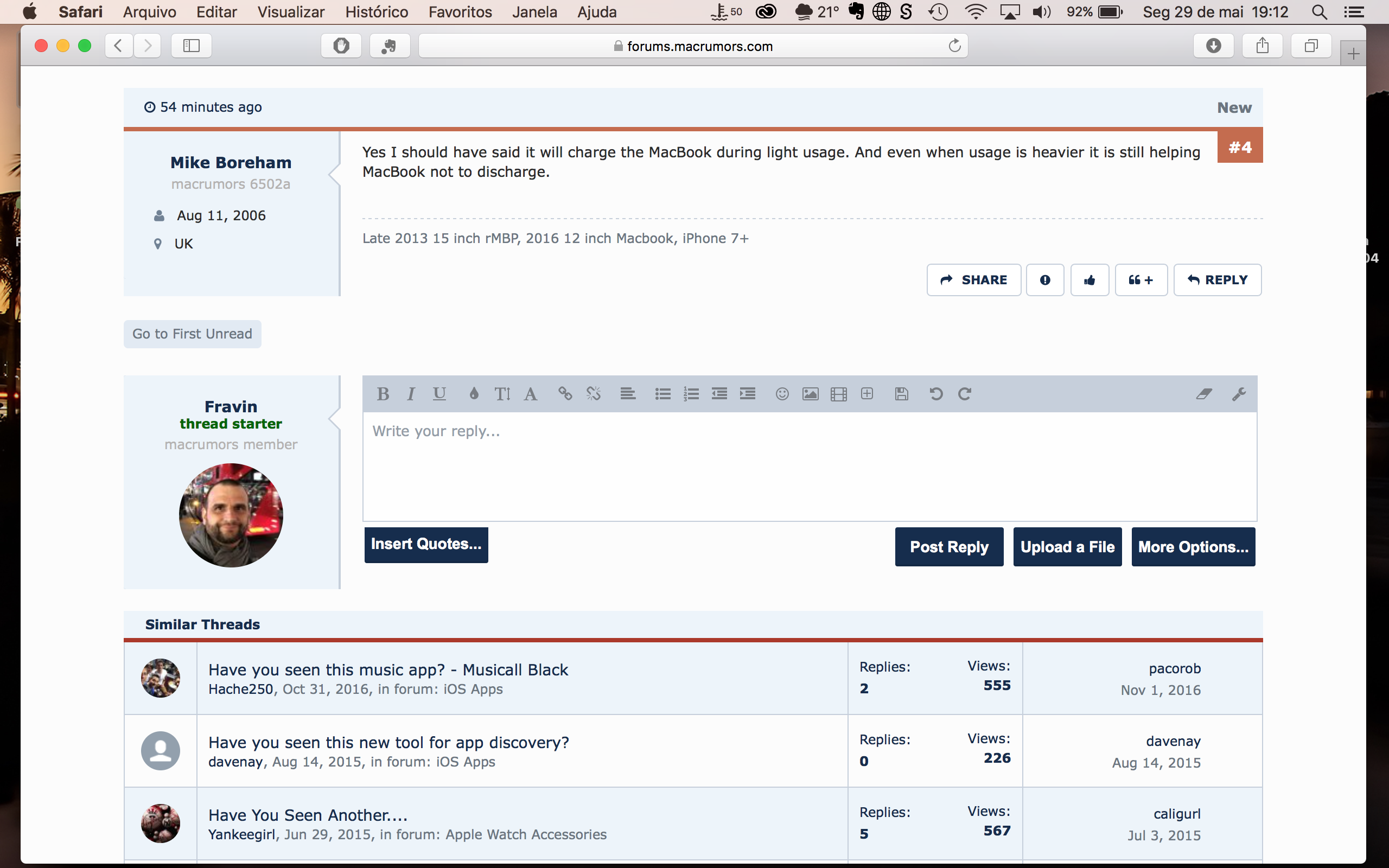The image size is (1389, 868).
Task: Open pacorob last poster link
Action: (x=1174, y=668)
